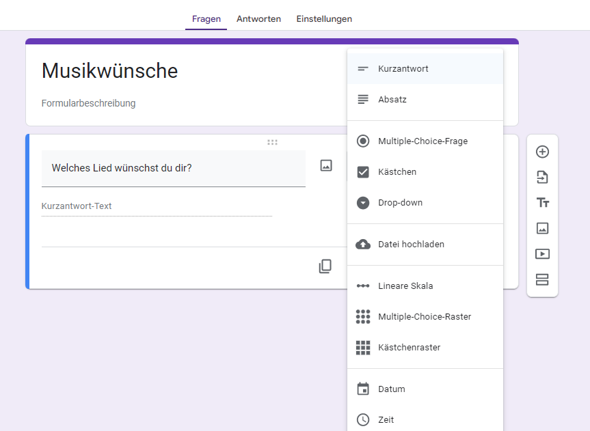The image size is (590, 431).
Task: Select Multiple-Choice-Frage question type
Action: pyautogui.click(x=425, y=141)
